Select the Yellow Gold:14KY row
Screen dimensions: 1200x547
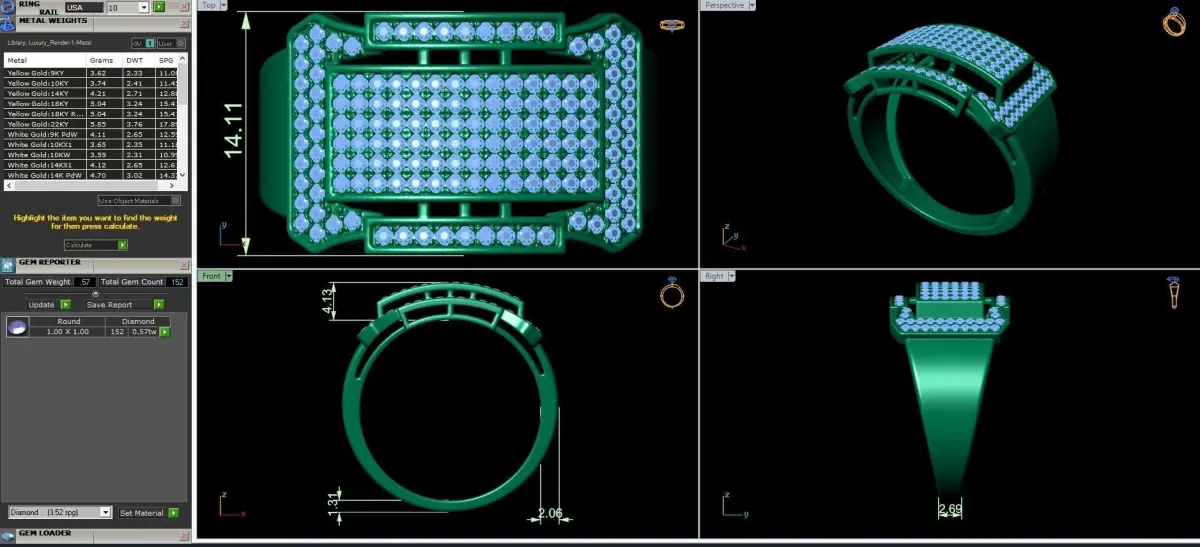coord(92,94)
